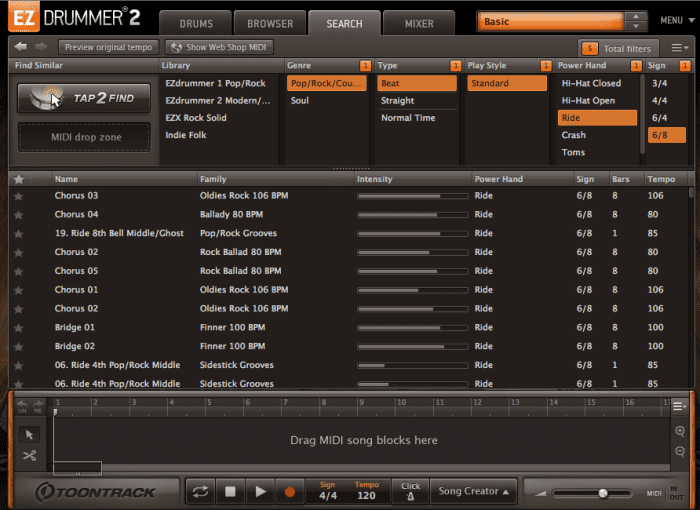Start playback with the play button
Image resolution: width=700 pixels, height=510 pixels.
point(260,492)
